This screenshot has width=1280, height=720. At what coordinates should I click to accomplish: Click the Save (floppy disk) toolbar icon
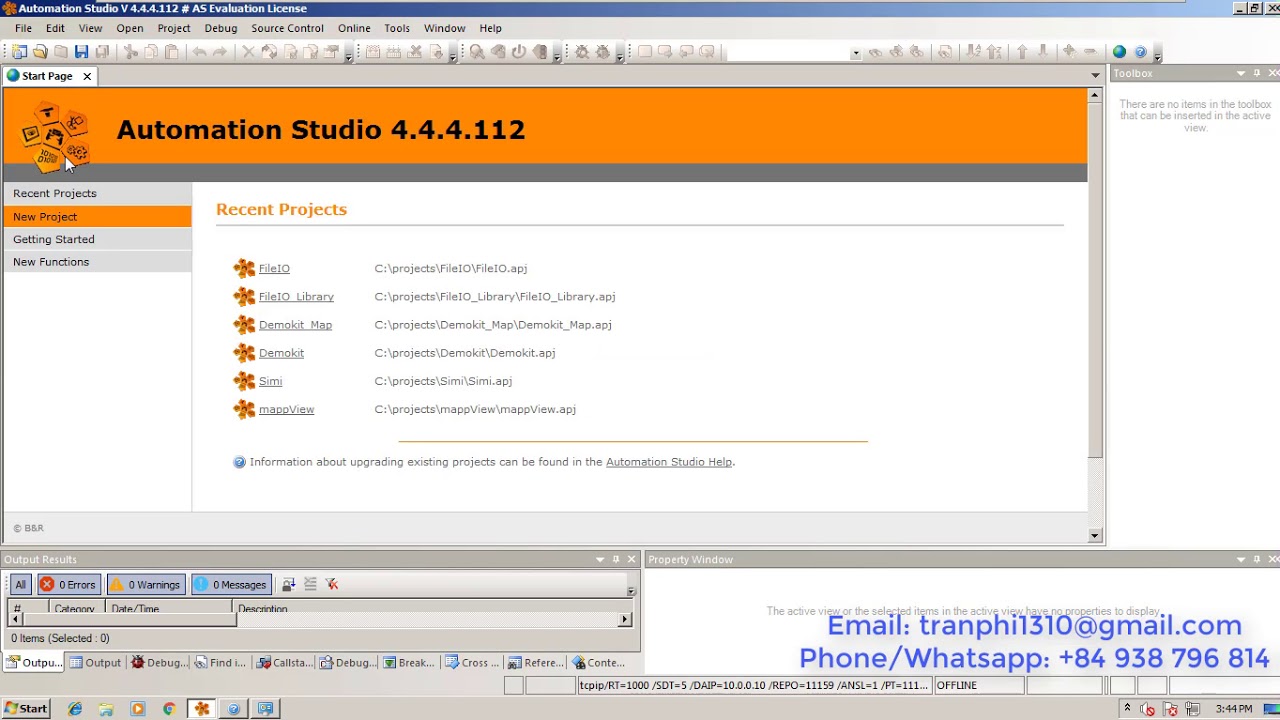pyautogui.click(x=81, y=52)
